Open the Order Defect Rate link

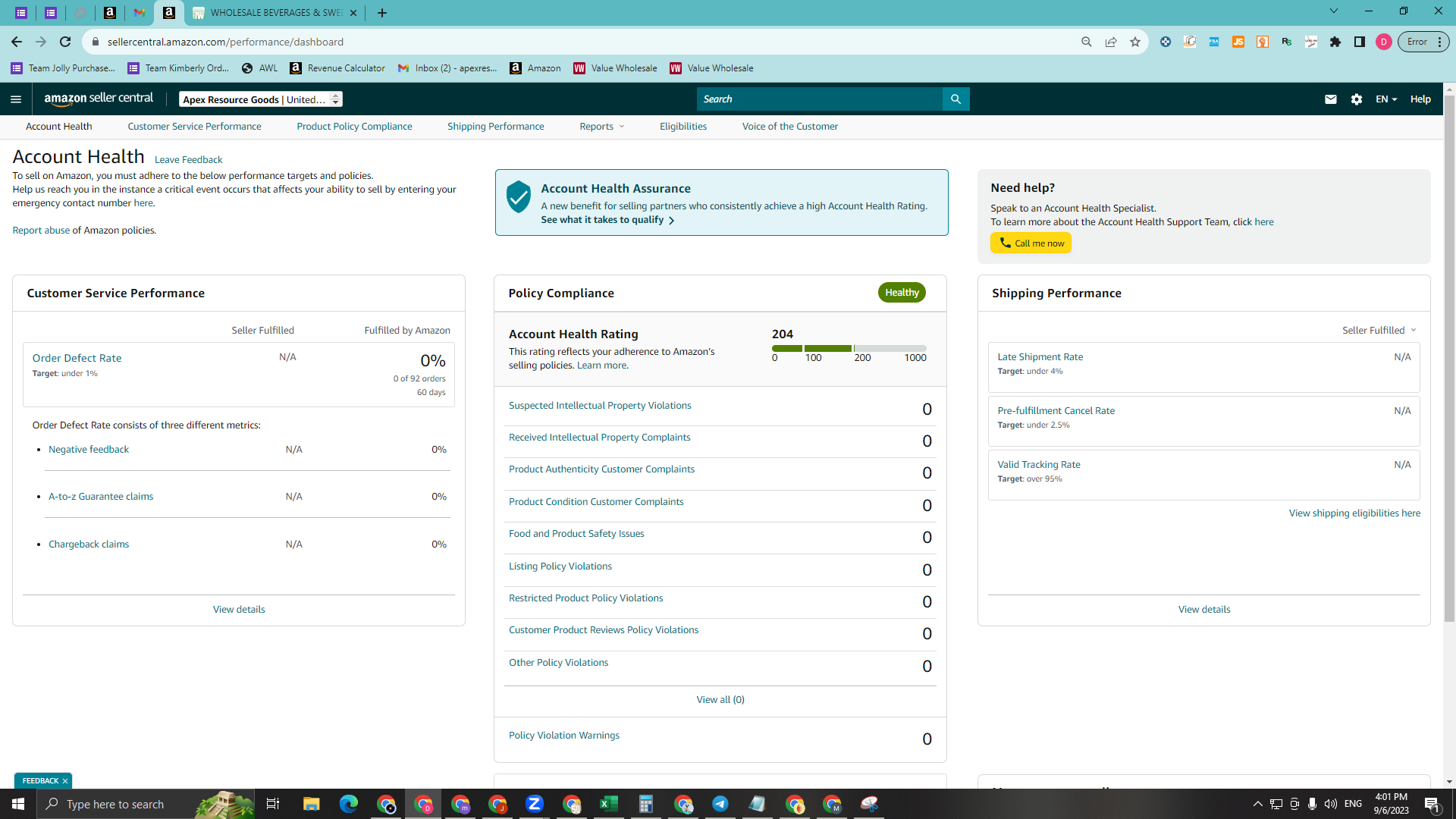click(x=77, y=358)
